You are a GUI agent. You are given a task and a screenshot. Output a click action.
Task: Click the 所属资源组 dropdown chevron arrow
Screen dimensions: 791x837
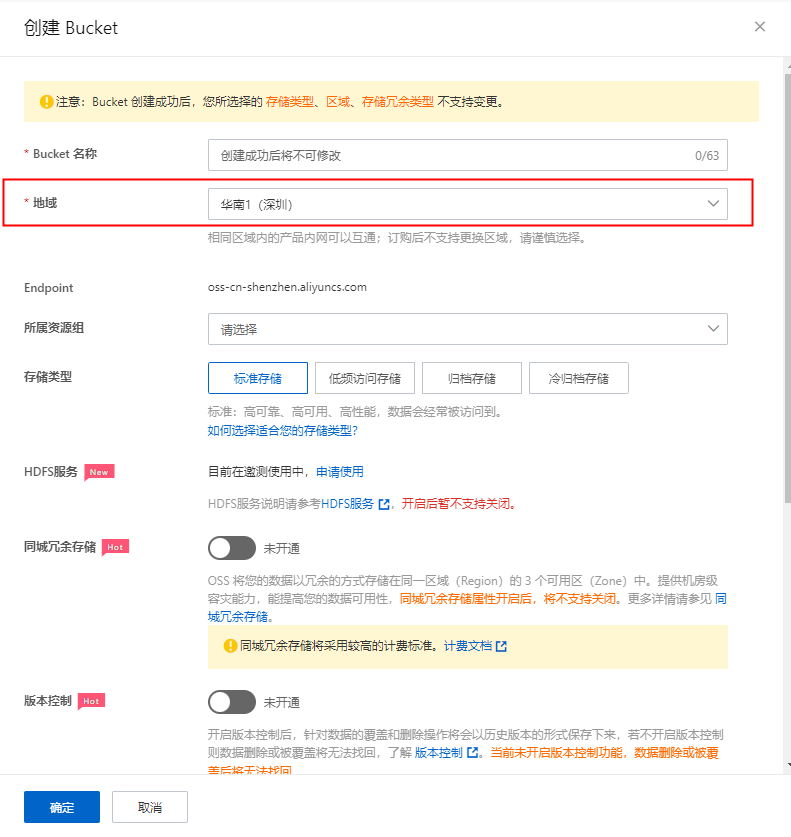click(713, 328)
